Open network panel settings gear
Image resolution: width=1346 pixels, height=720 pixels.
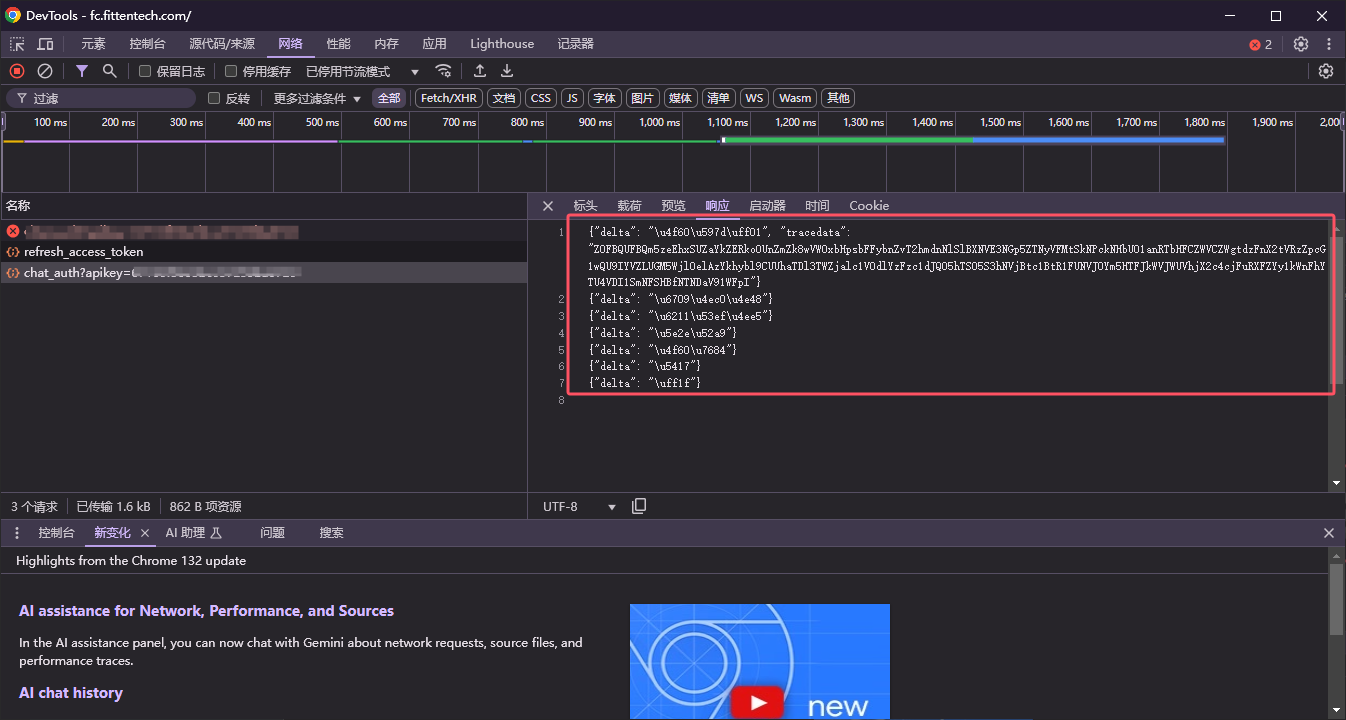tap(1326, 71)
